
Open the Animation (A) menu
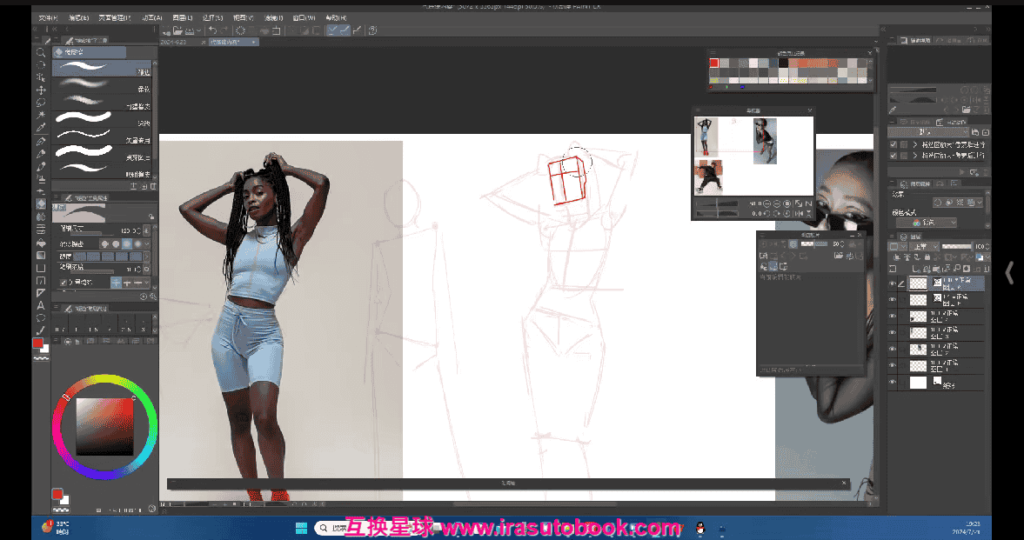(152, 18)
